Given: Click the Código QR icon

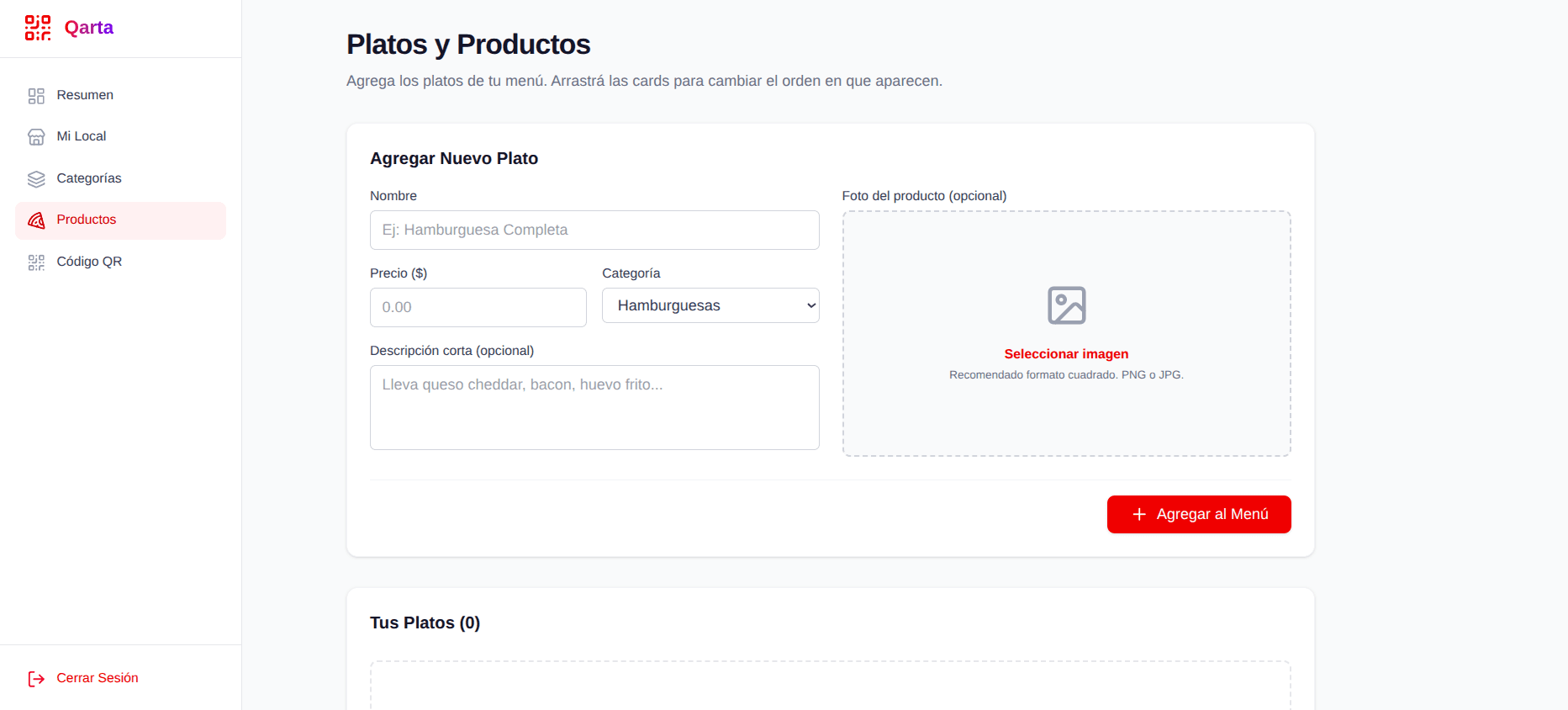Looking at the screenshot, I should coord(36,262).
